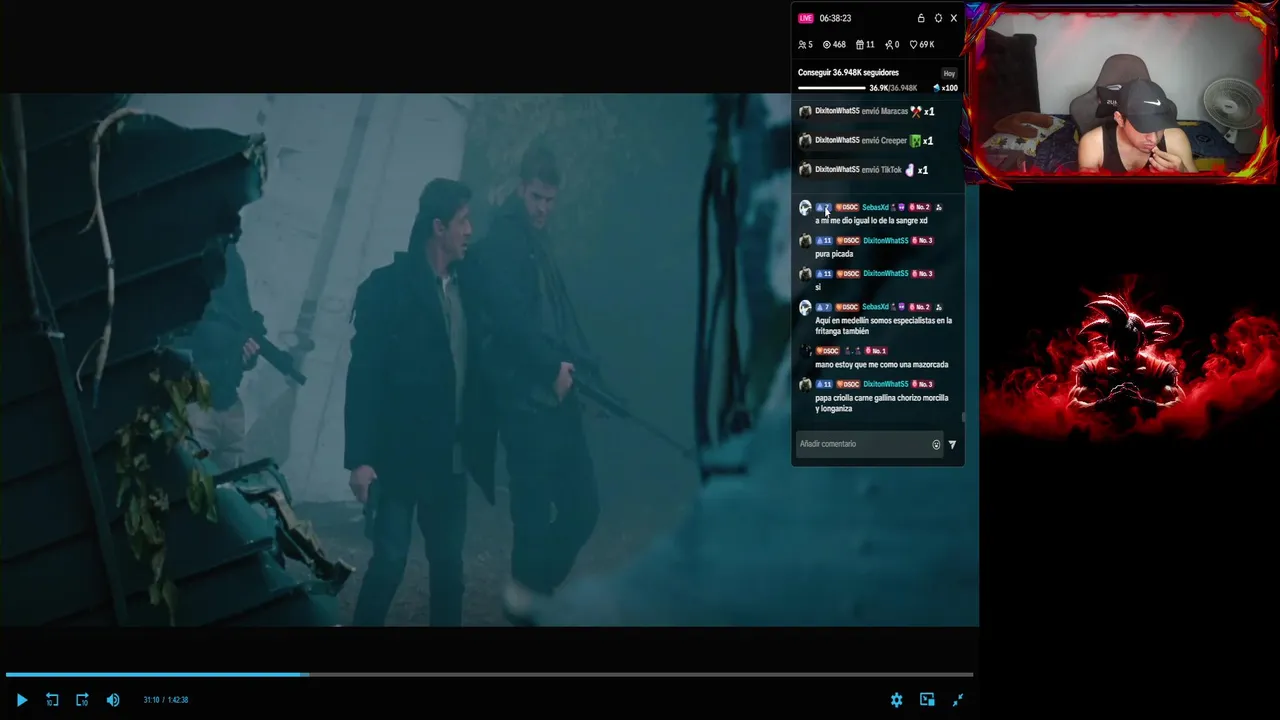This screenshot has width=1280, height=720.
Task: Click No. 2 badge above Medellín comment
Action: point(920,306)
